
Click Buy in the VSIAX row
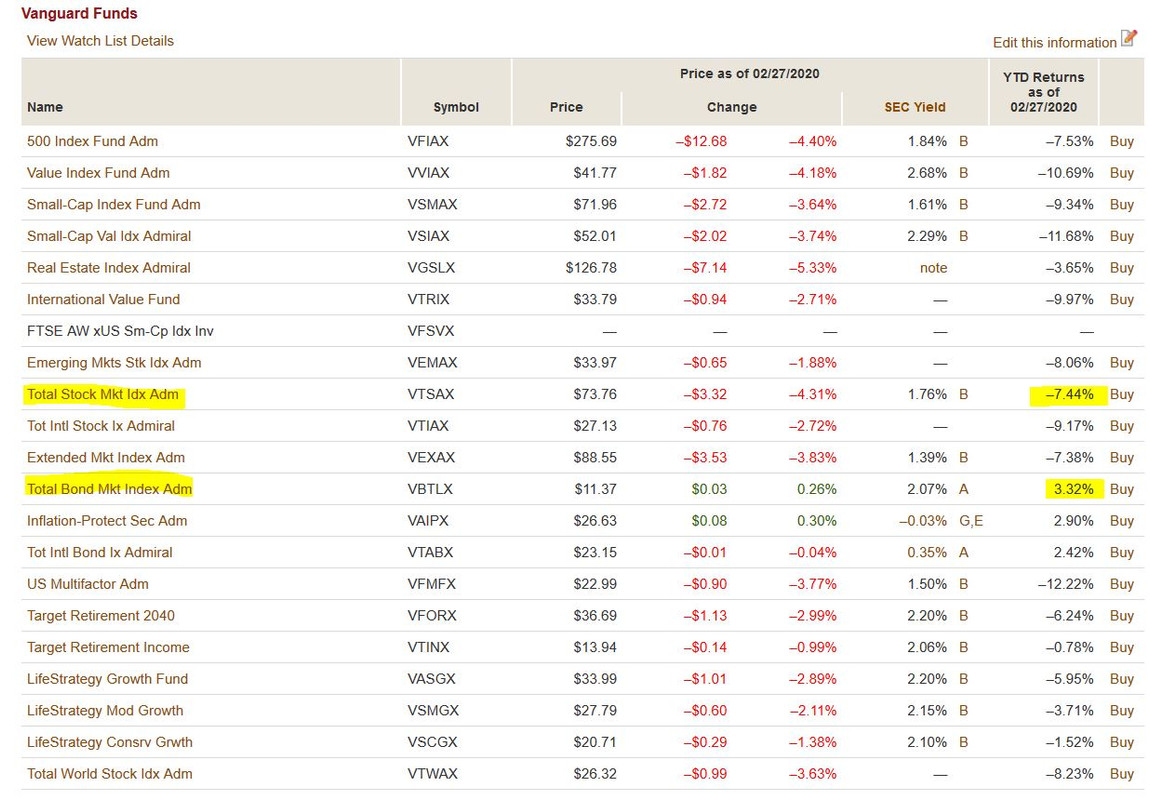(1121, 235)
